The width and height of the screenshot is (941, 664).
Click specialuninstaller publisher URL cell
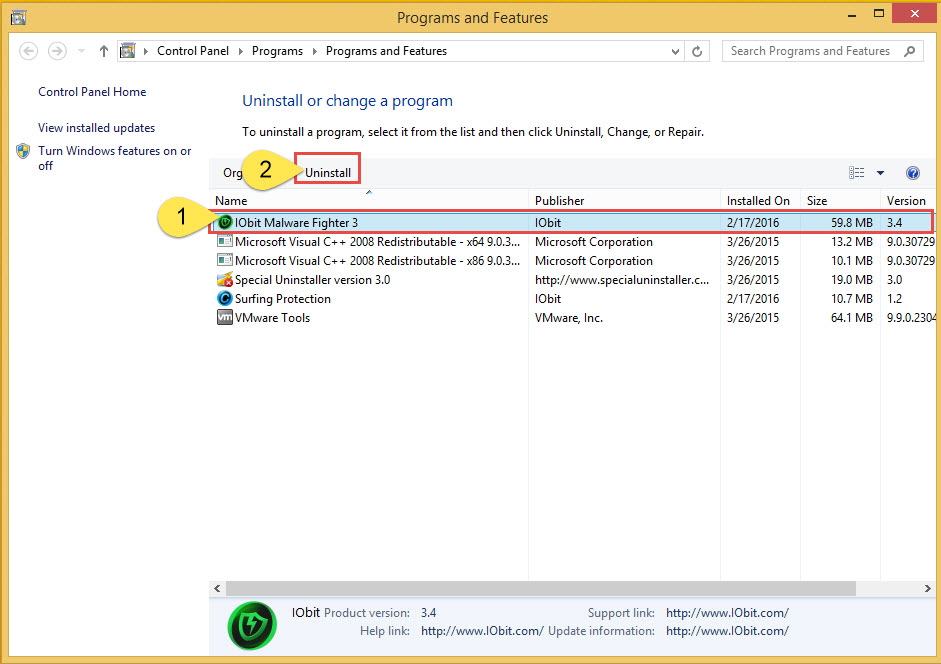(622, 280)
